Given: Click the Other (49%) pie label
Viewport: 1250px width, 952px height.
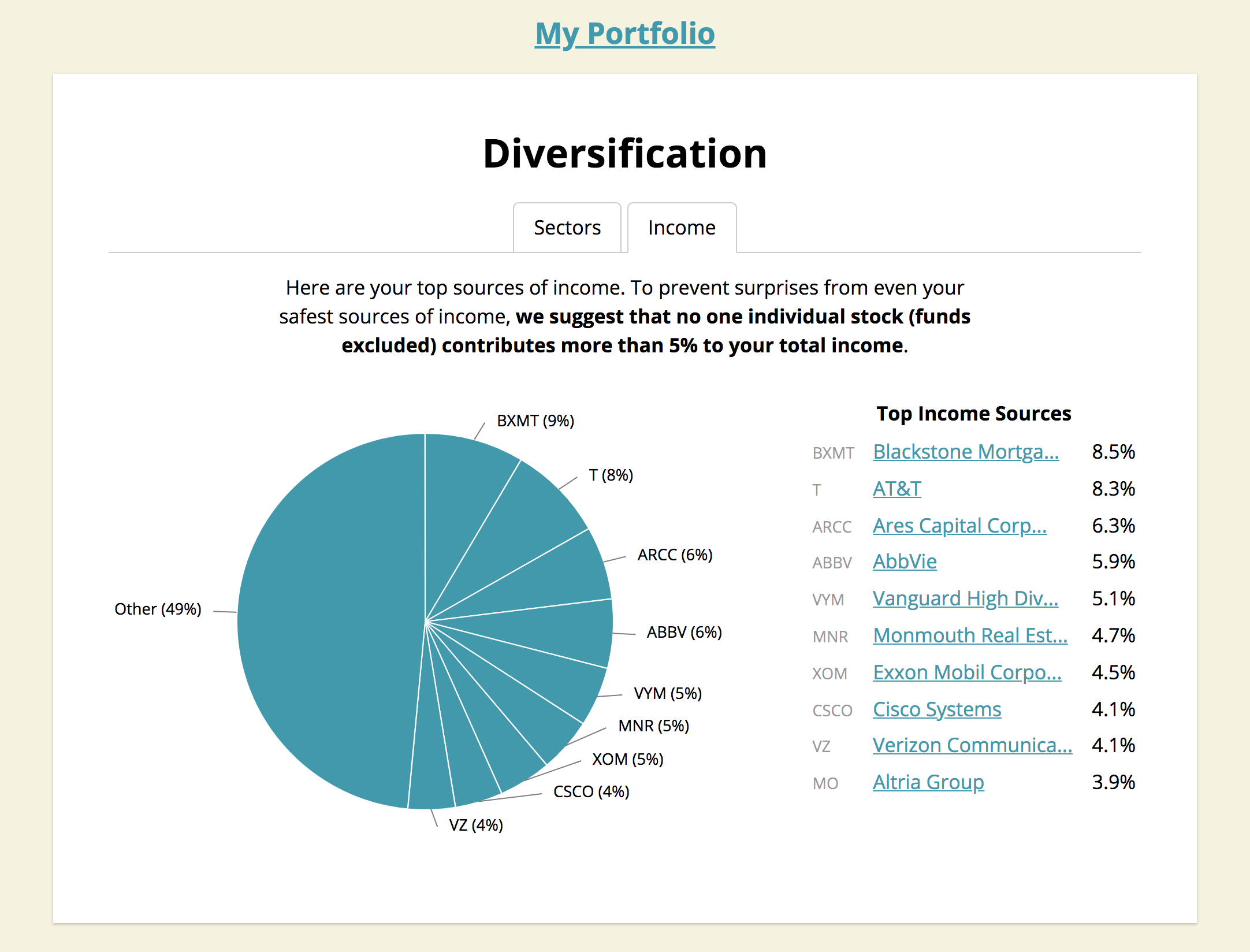Looking at the screenshot, I should 158,609.
